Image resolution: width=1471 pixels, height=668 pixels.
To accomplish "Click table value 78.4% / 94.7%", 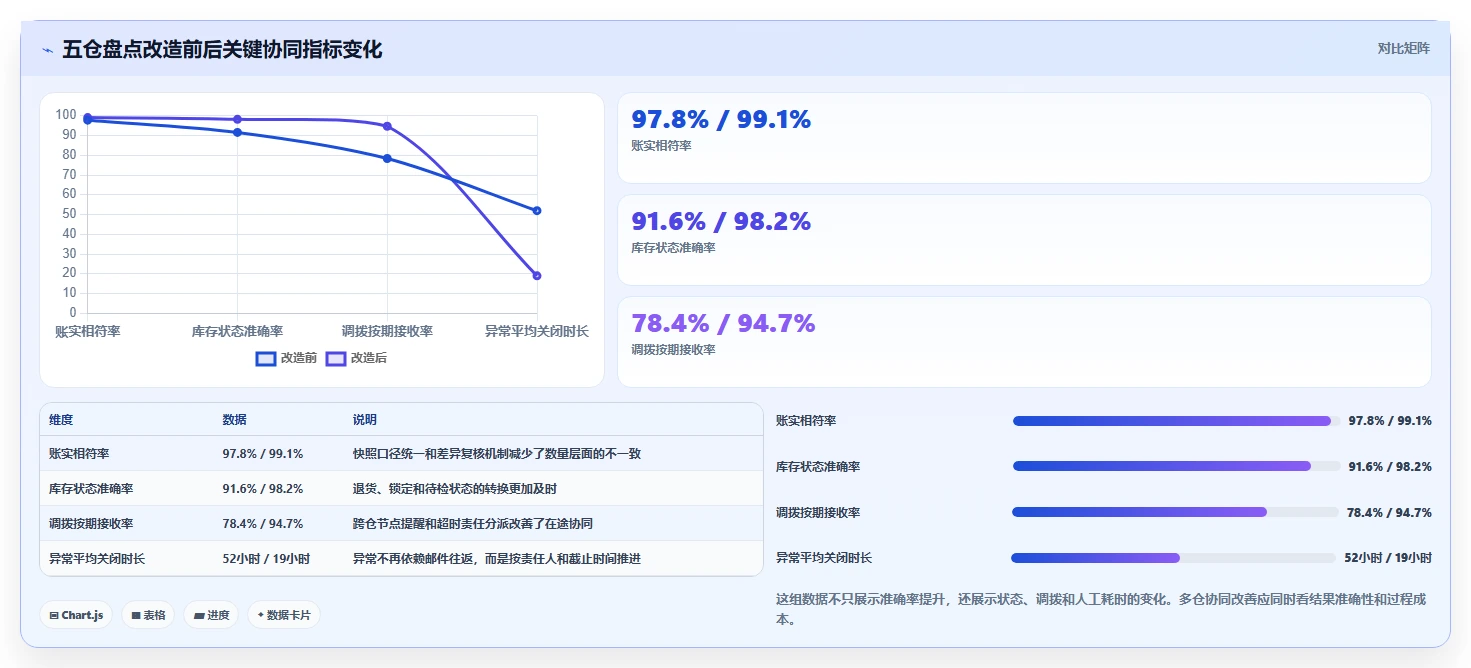I will tap(262, 524).
